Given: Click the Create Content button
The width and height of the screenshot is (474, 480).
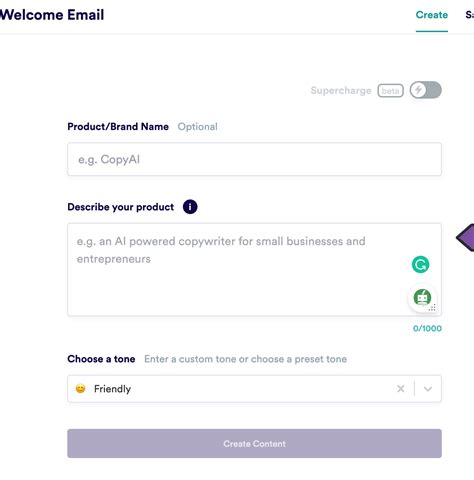Looking at the screenshot, I should click(254, 443).
